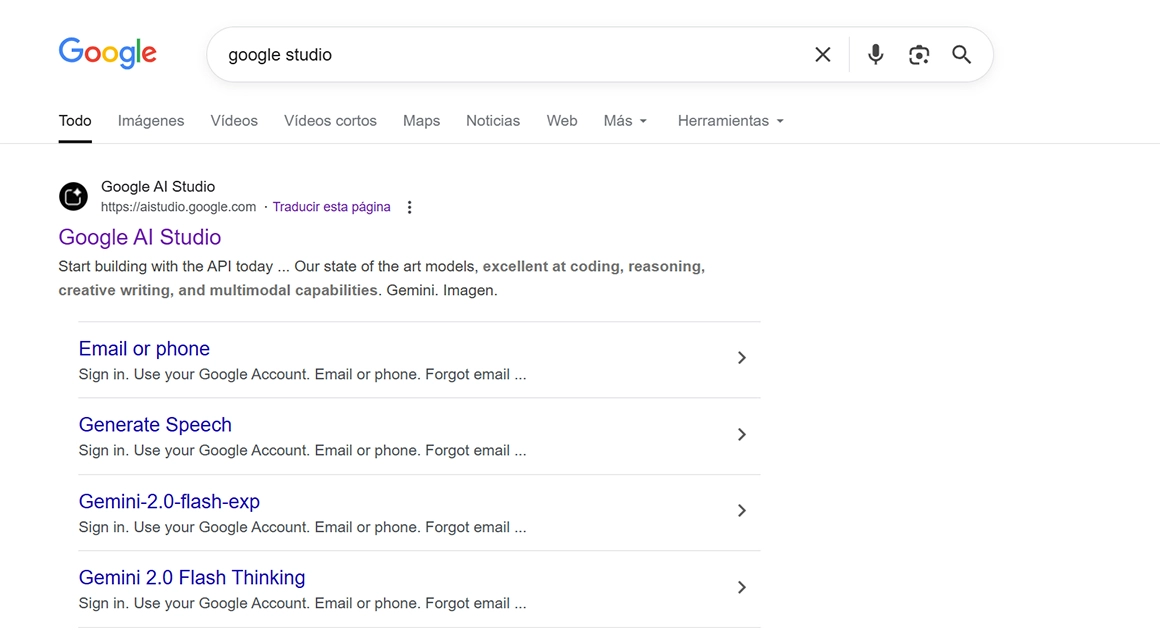The height and width of the screenshot is (630, 1160).
Task: Open the Email or phone sitelink
Action: (x=144, y=348)
